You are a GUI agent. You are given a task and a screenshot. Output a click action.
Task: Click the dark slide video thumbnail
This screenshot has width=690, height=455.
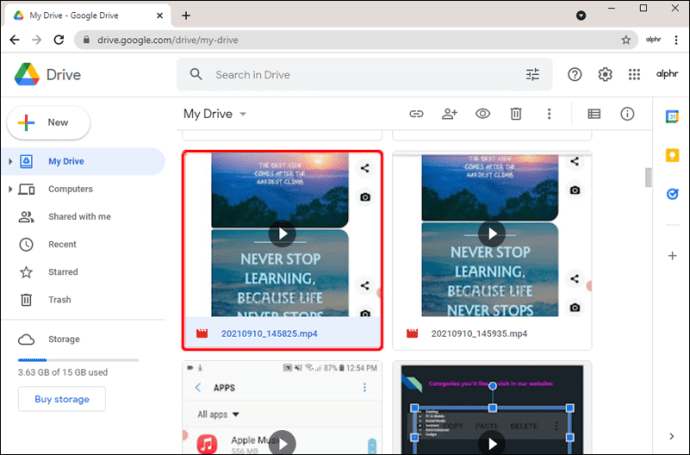[x=492, y=408]
